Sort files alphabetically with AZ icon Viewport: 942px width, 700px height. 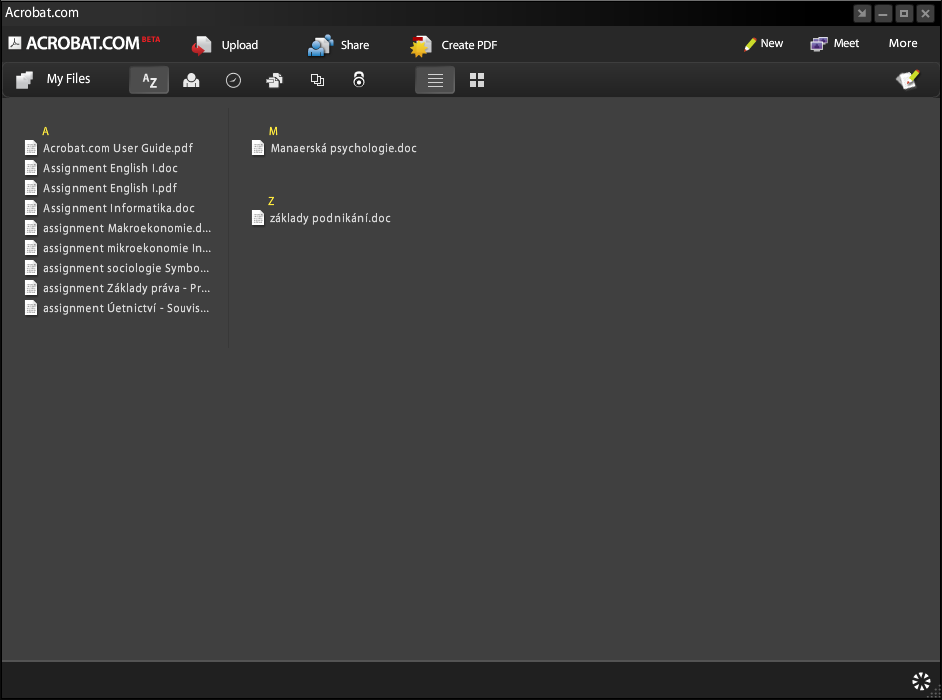[149, 80]
